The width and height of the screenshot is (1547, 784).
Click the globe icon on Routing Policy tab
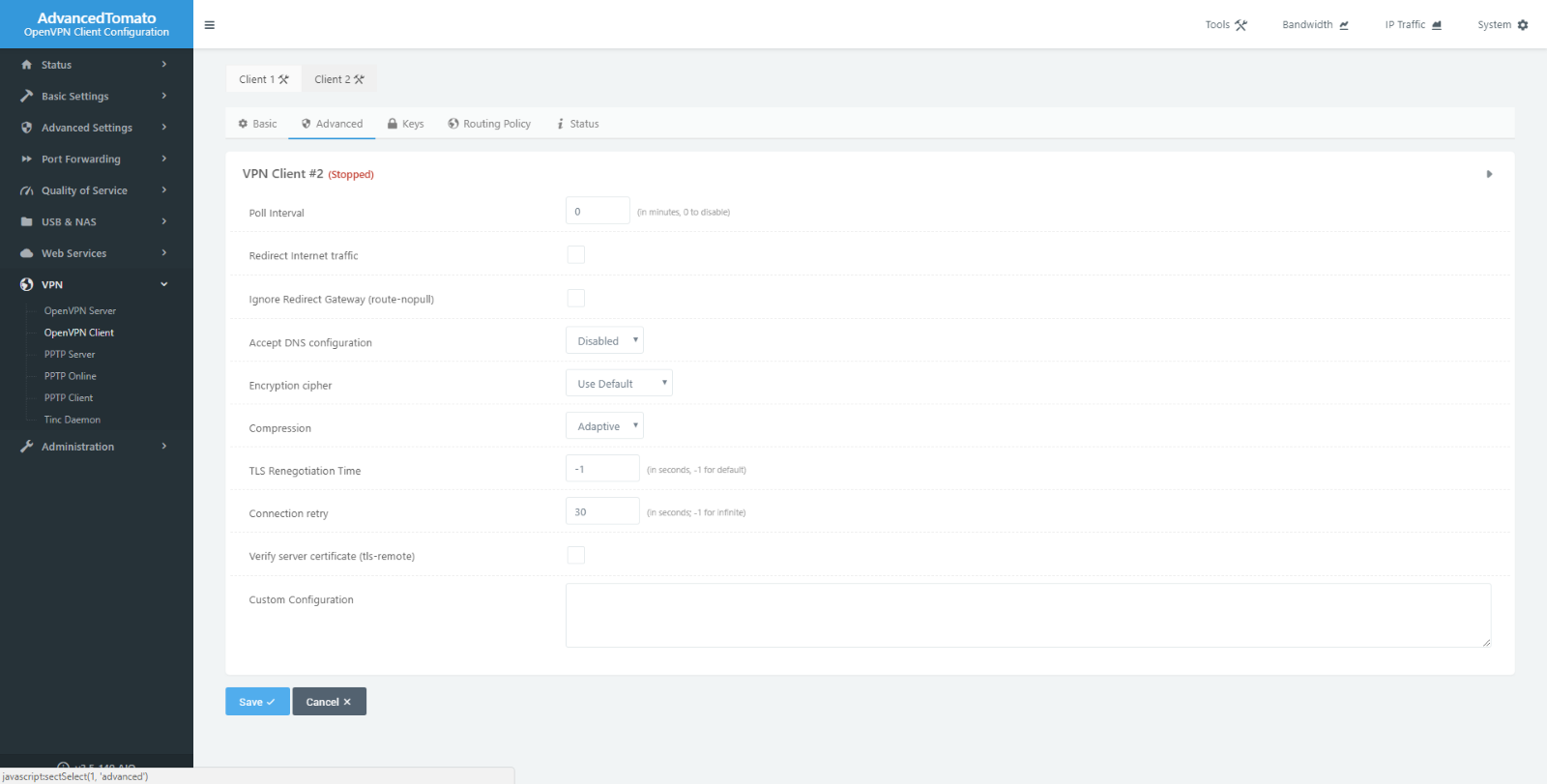click(453, 124)
